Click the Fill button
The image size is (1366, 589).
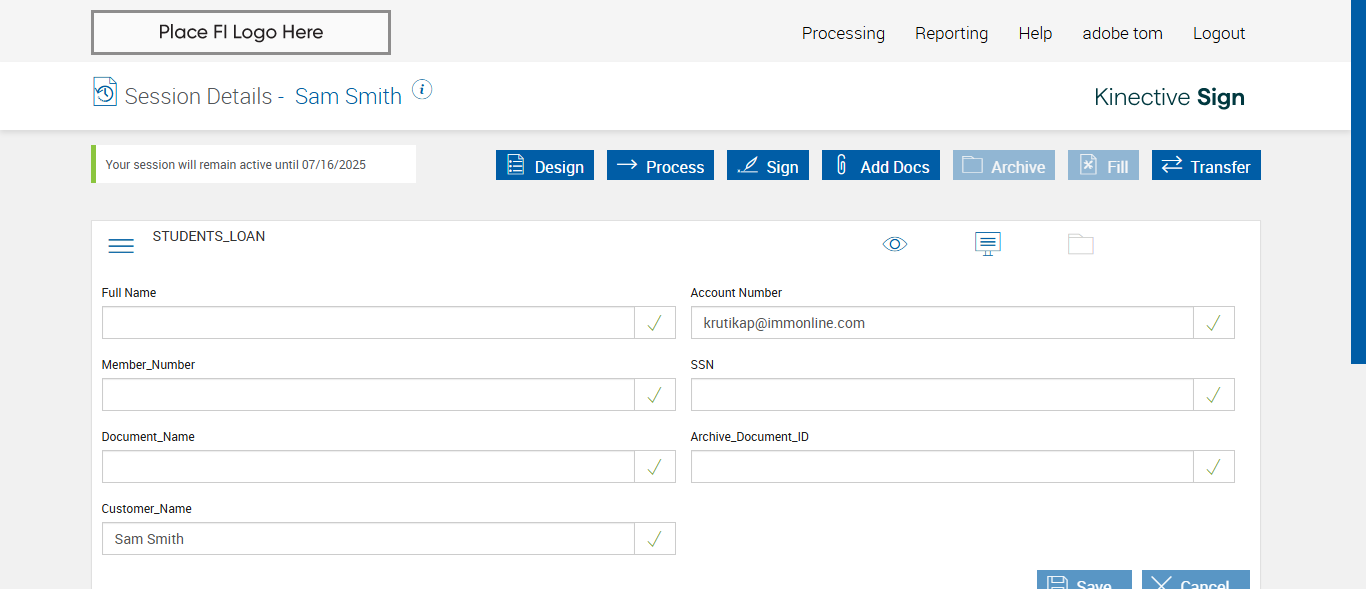(x=1103, y=166)
